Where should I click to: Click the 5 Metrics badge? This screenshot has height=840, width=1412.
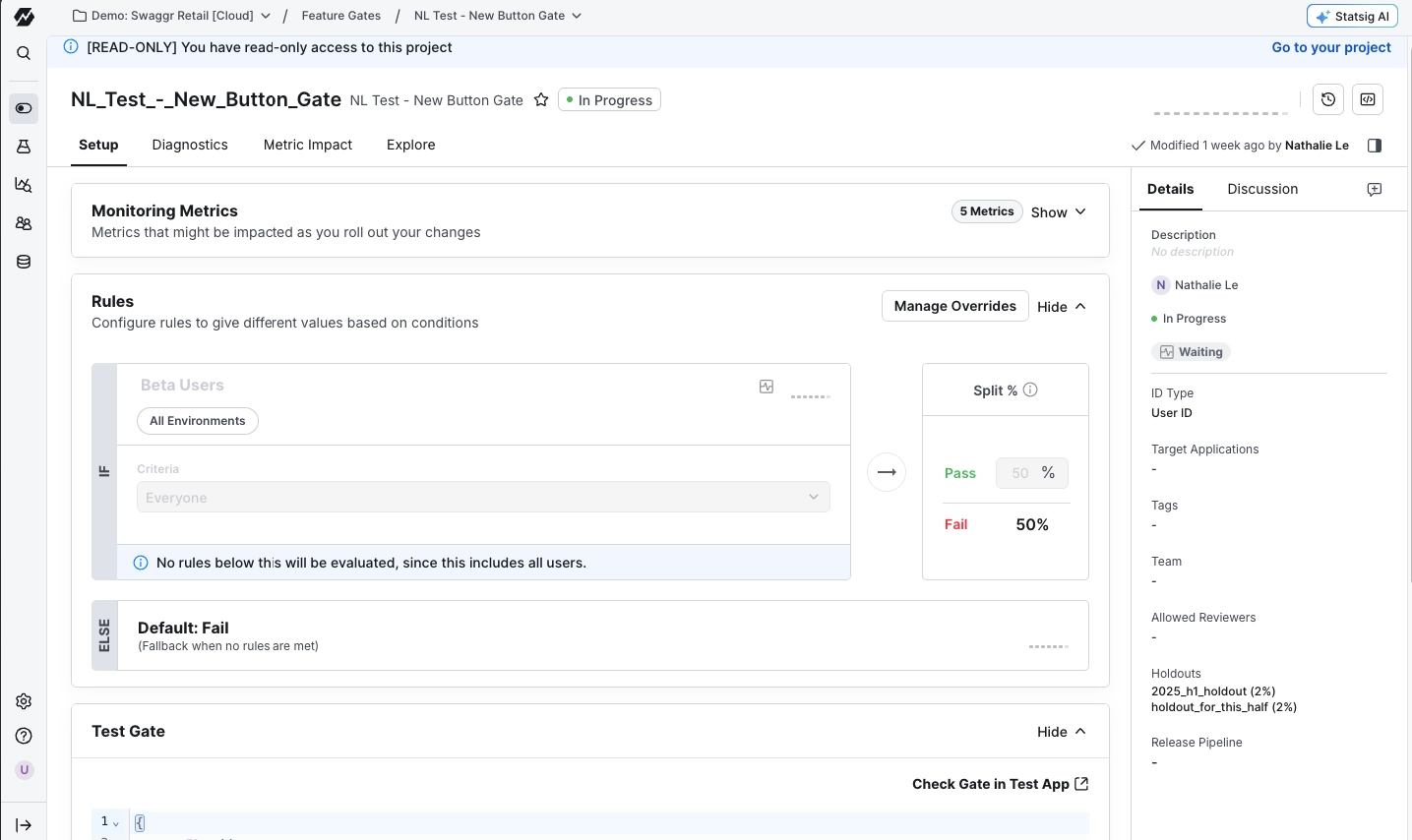(x=987, y=211)
